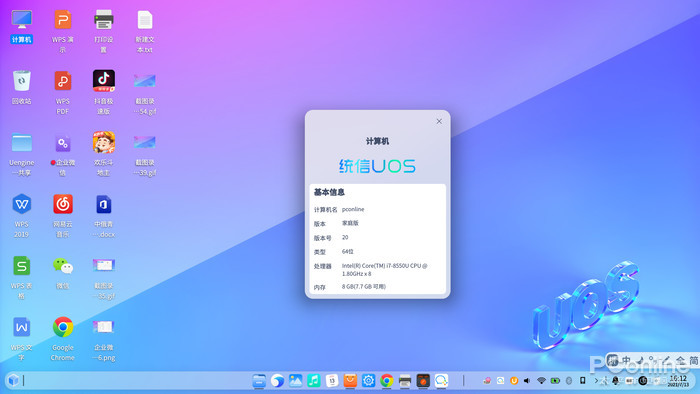Click the orange U tray icon

(x=514, y=381)
